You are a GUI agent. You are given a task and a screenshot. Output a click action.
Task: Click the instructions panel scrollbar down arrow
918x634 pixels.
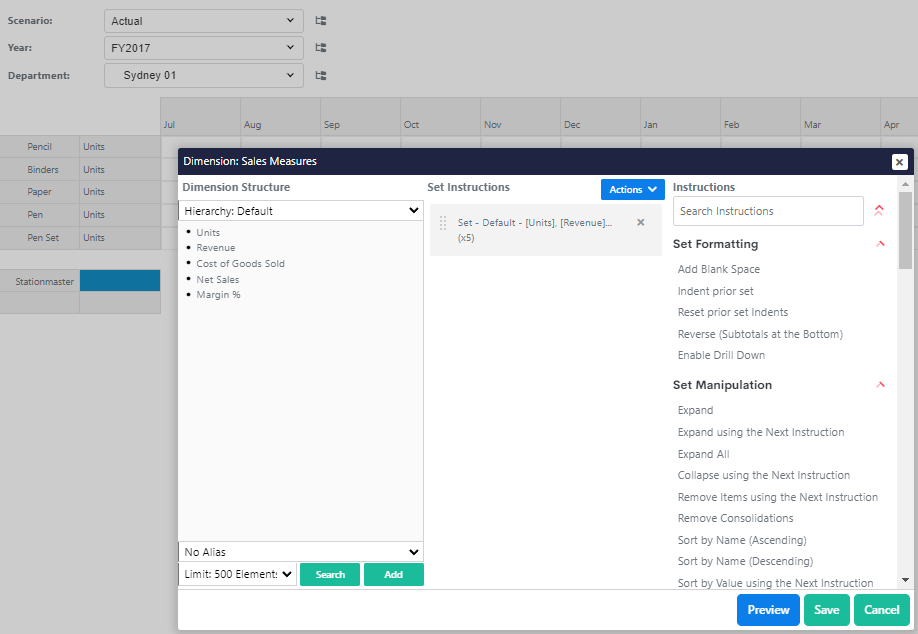click(x=905, y=579)
